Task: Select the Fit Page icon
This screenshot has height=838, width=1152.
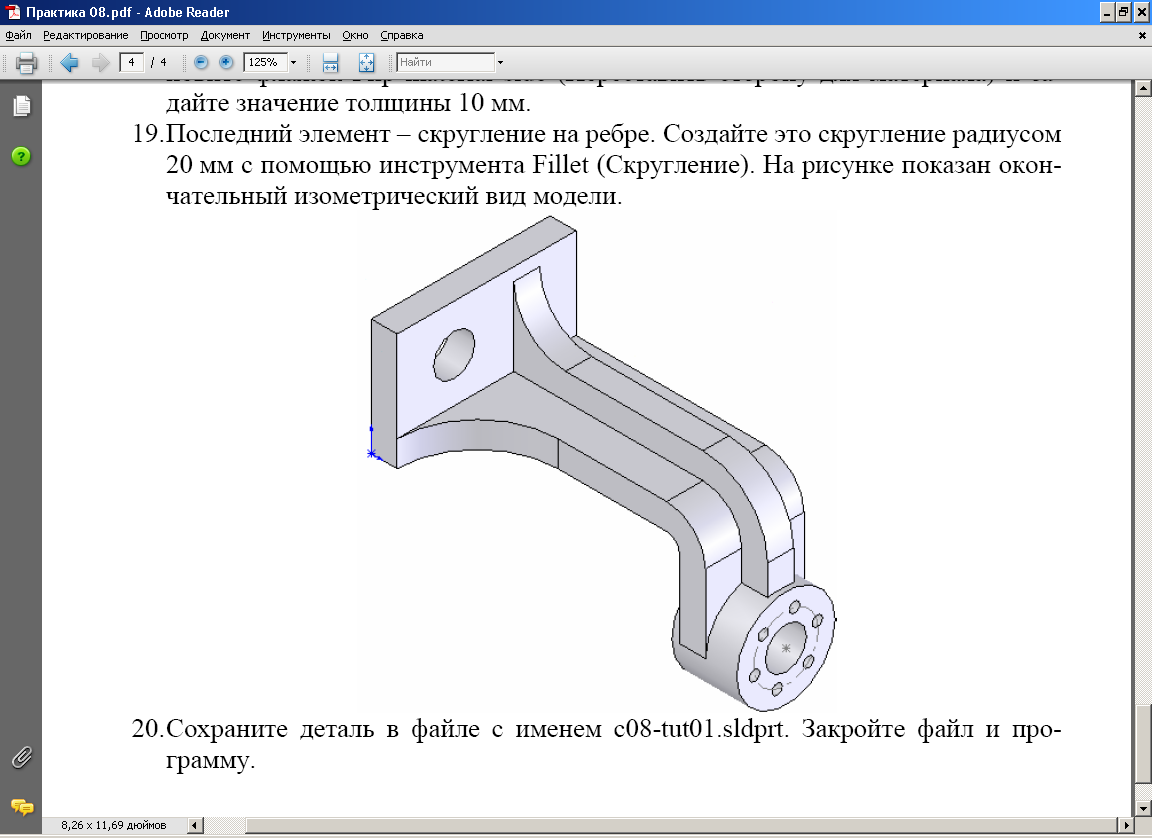Action: pos(366,62)
